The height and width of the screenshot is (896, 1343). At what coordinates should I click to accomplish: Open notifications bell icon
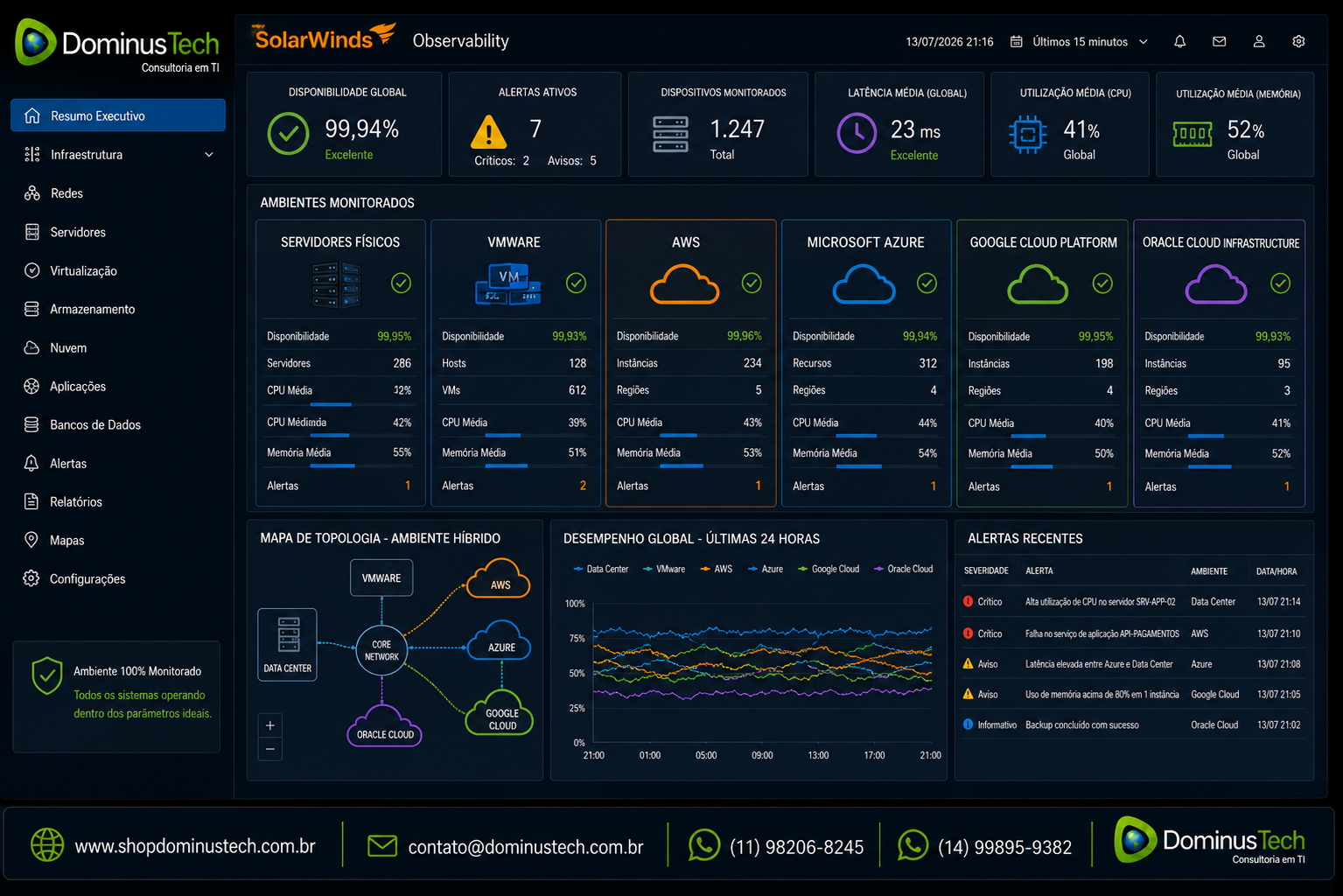(x=1179, y=41)
